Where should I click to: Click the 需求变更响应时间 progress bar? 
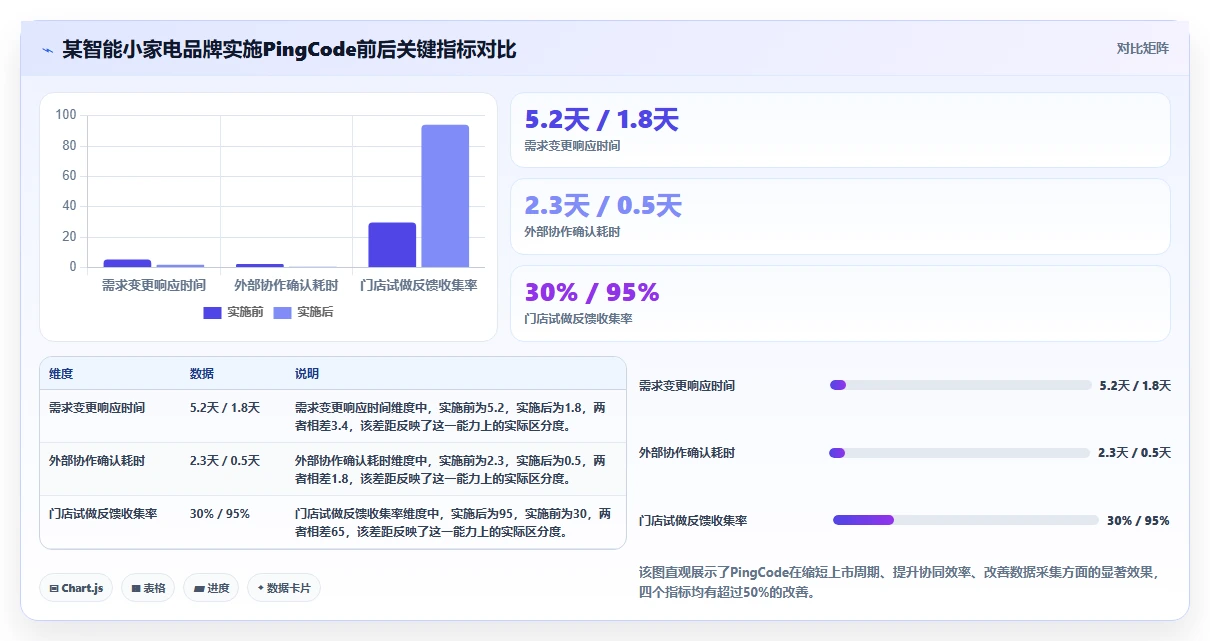pos(961,385)
